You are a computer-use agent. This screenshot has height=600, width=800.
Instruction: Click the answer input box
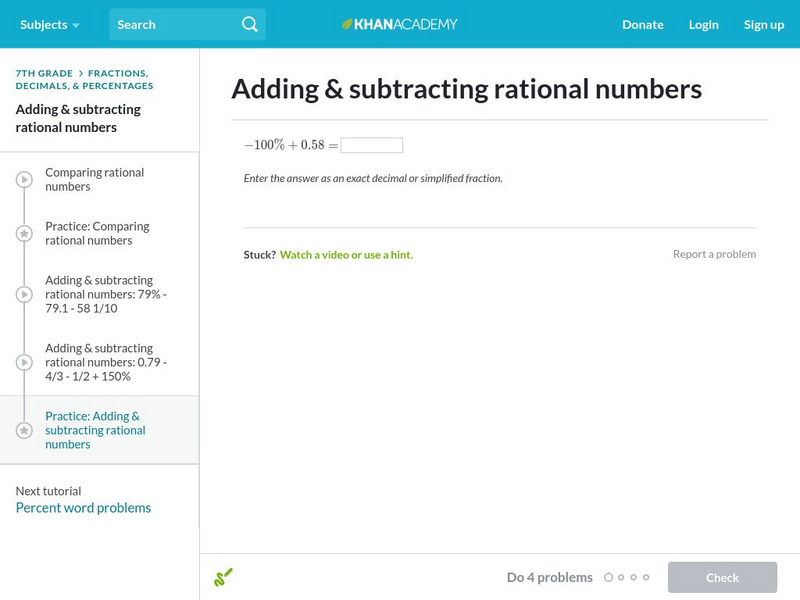pyautogui.click(x=371, y=146)
